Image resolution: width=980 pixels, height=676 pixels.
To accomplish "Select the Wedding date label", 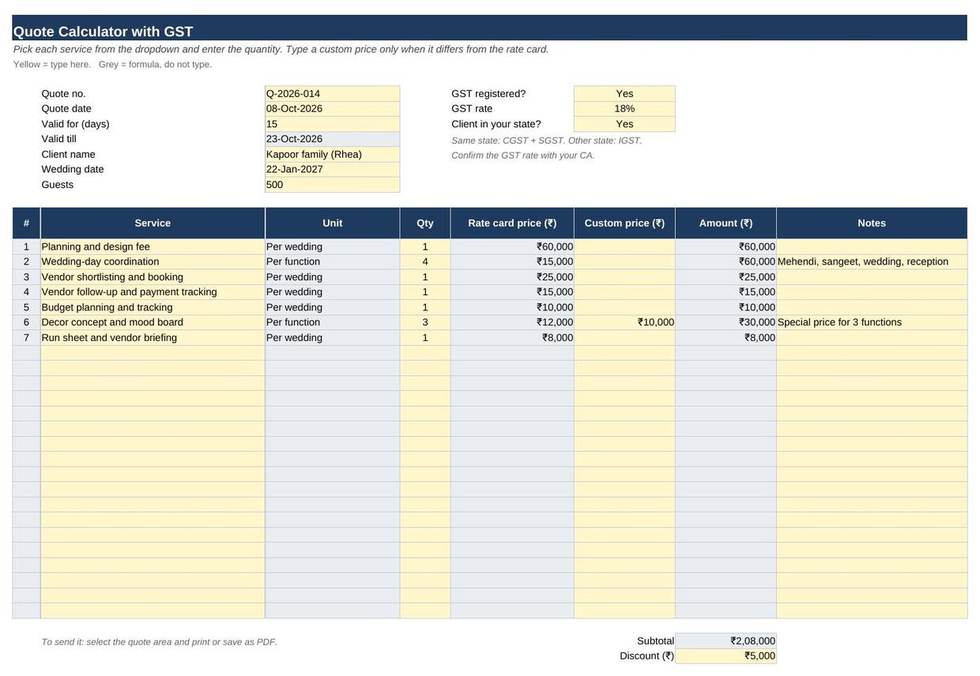I will (72, 169).
